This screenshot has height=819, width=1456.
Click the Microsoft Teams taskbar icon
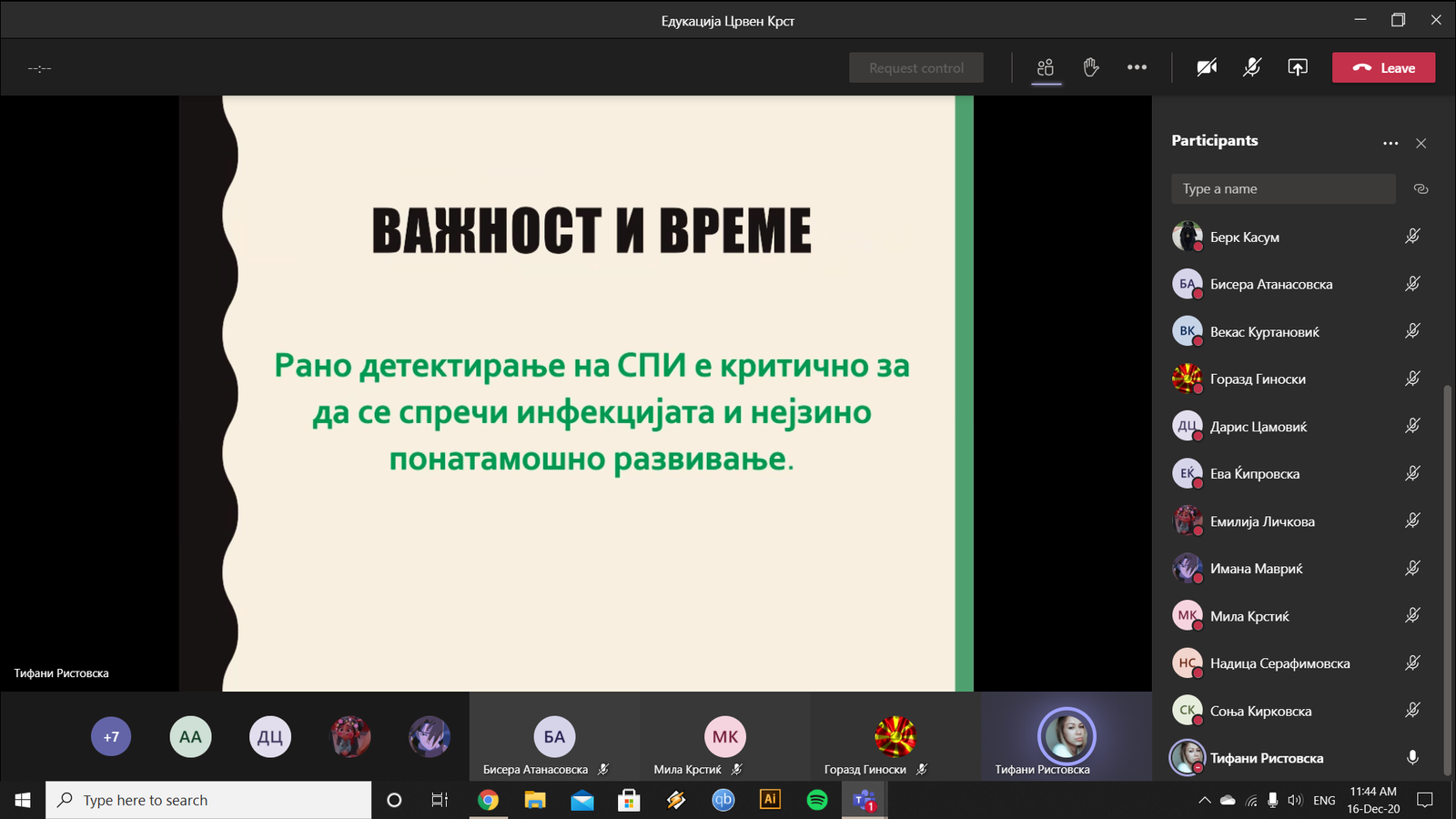point(864,800)
